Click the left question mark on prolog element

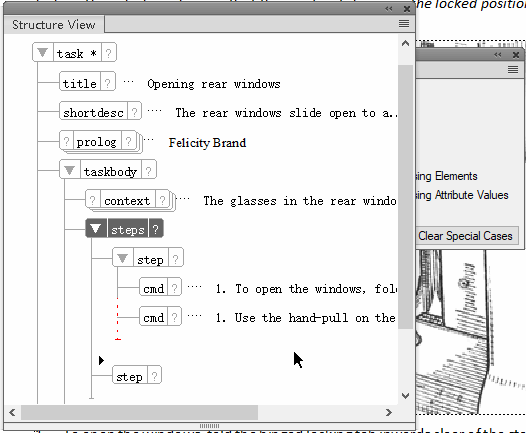click(x=66, y=142)
